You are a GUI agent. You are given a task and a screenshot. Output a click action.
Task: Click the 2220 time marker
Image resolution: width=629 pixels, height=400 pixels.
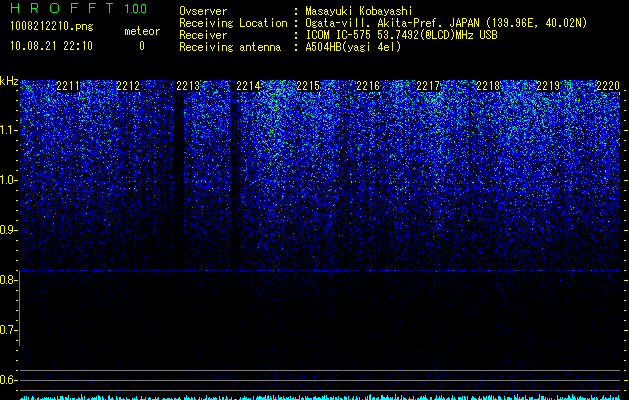coord(609,86)
